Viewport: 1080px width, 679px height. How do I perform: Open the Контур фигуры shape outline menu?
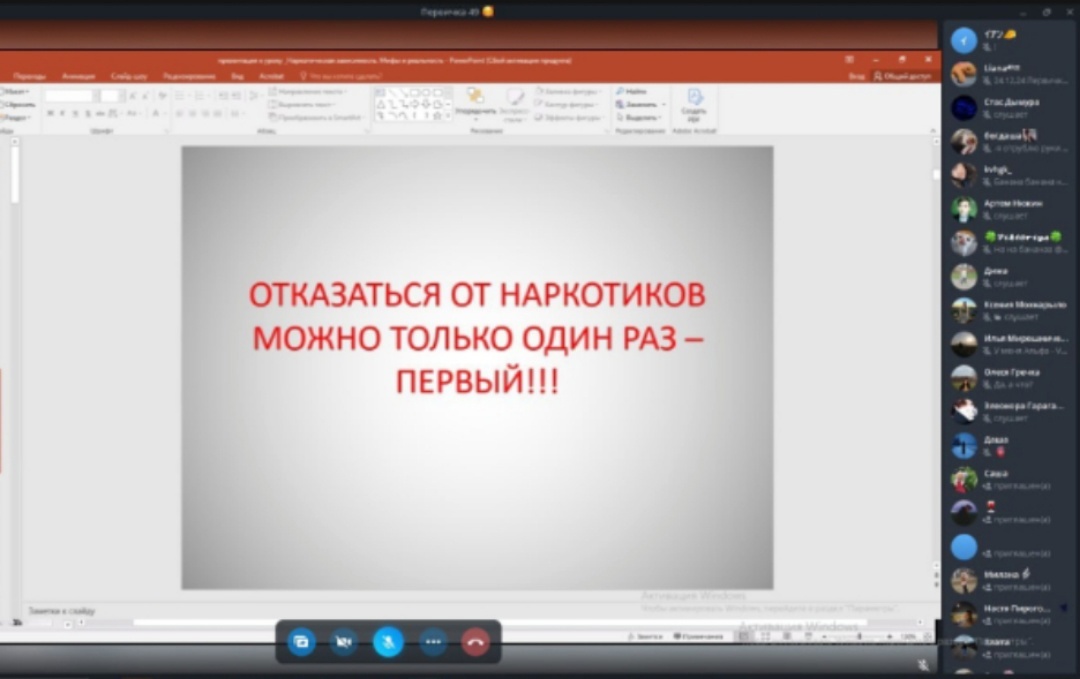[568, 104]
